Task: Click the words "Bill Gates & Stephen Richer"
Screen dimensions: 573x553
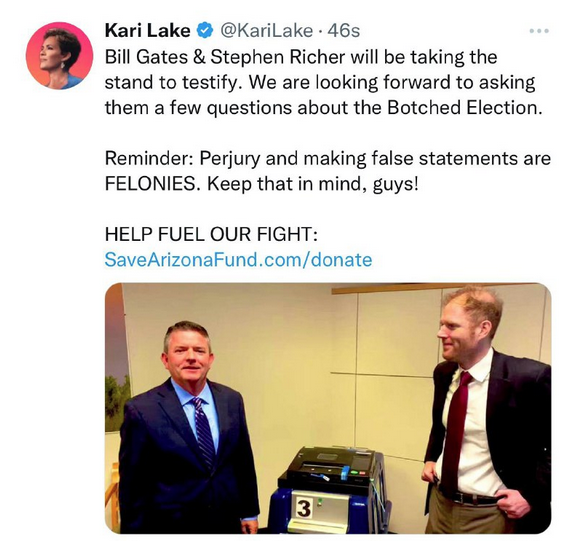Action: tap(225, 57)
